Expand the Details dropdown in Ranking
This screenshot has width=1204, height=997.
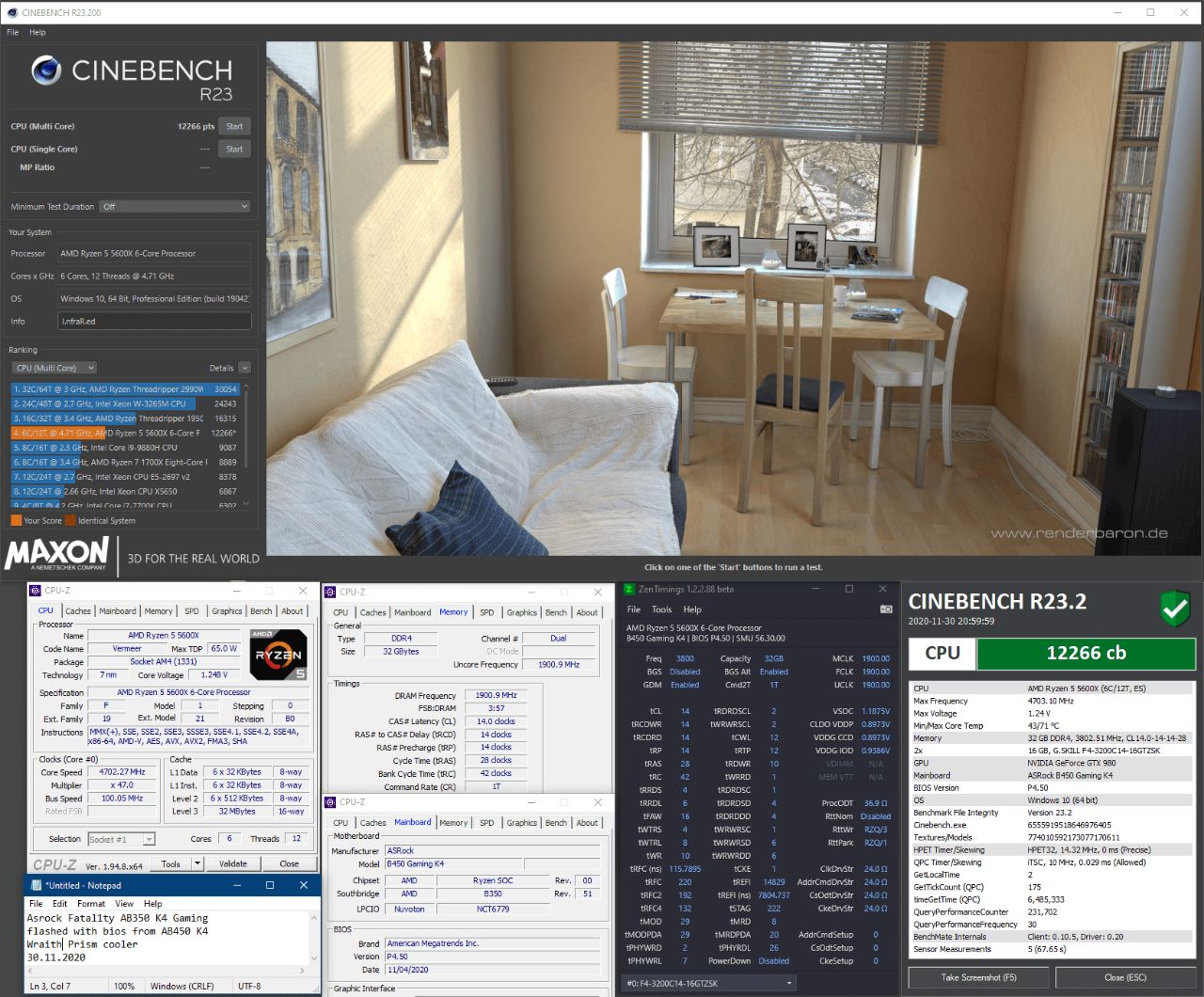click(x=245, y=368)
